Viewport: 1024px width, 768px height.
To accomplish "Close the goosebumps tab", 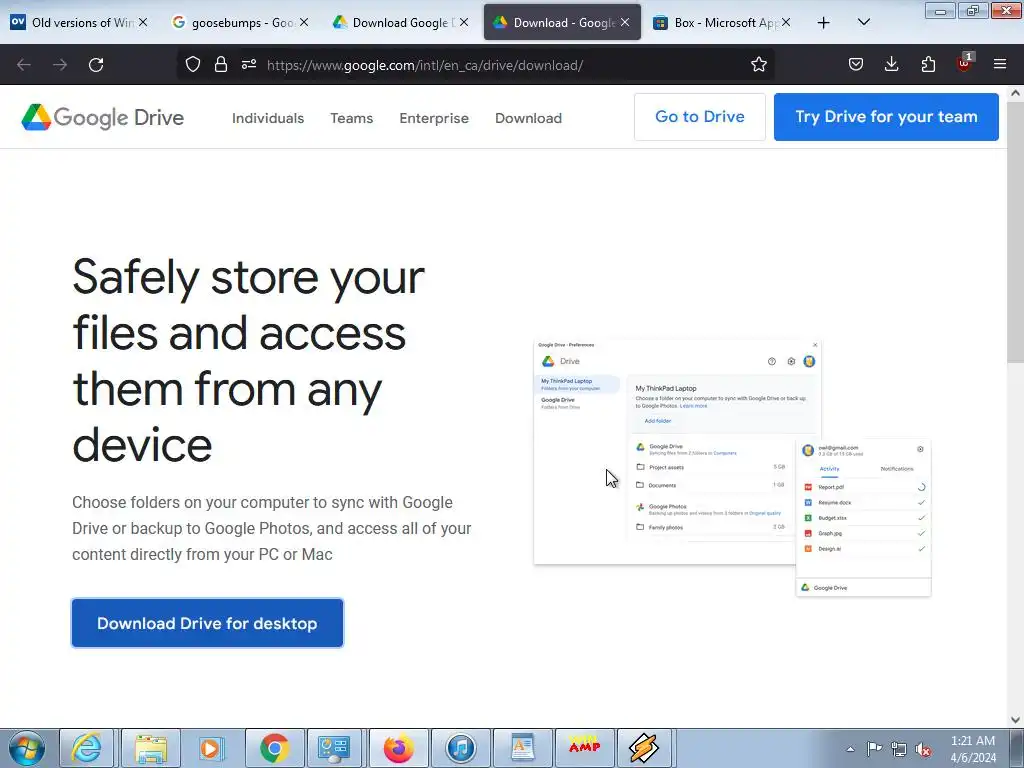I will (304, 22).
